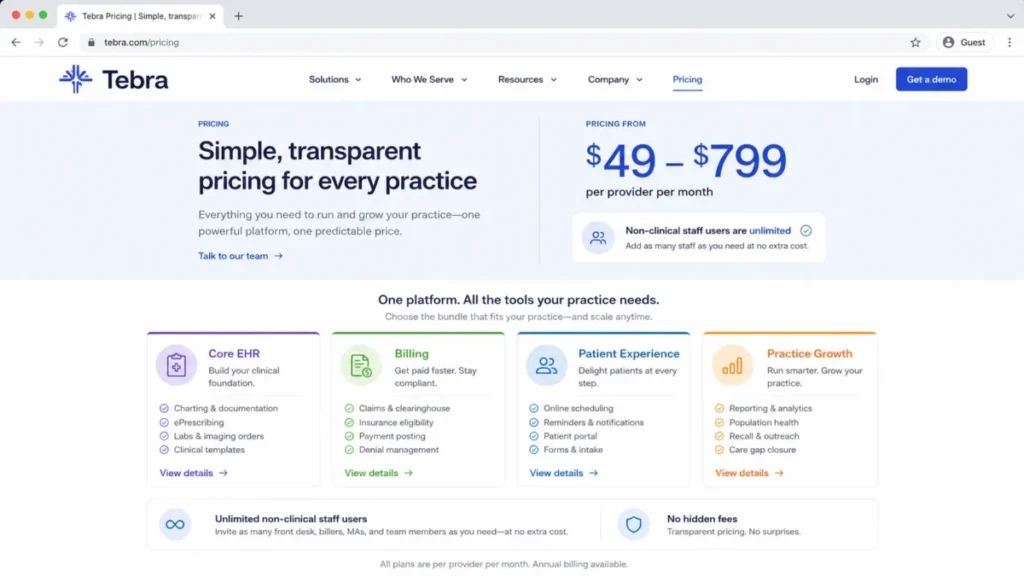Viewport: 1024px width, 576px height.
Task: Click the Online scheduling checkmark
Action: (x=534, y=408)
